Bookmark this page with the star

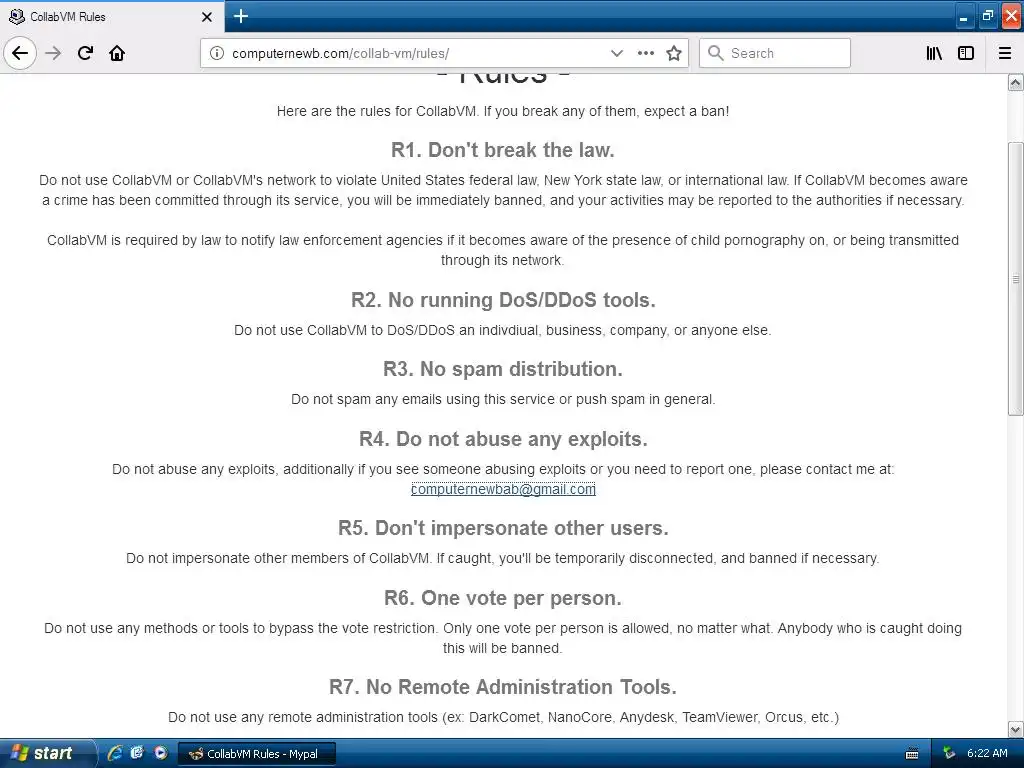click(674, 53)
